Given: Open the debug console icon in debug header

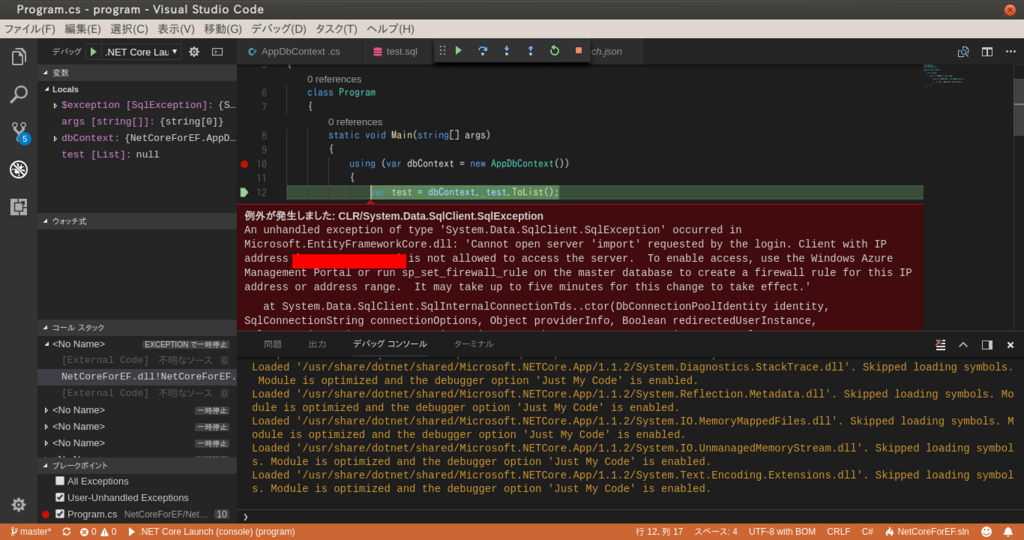Looking at the screenshot, I should pos(217,52).
